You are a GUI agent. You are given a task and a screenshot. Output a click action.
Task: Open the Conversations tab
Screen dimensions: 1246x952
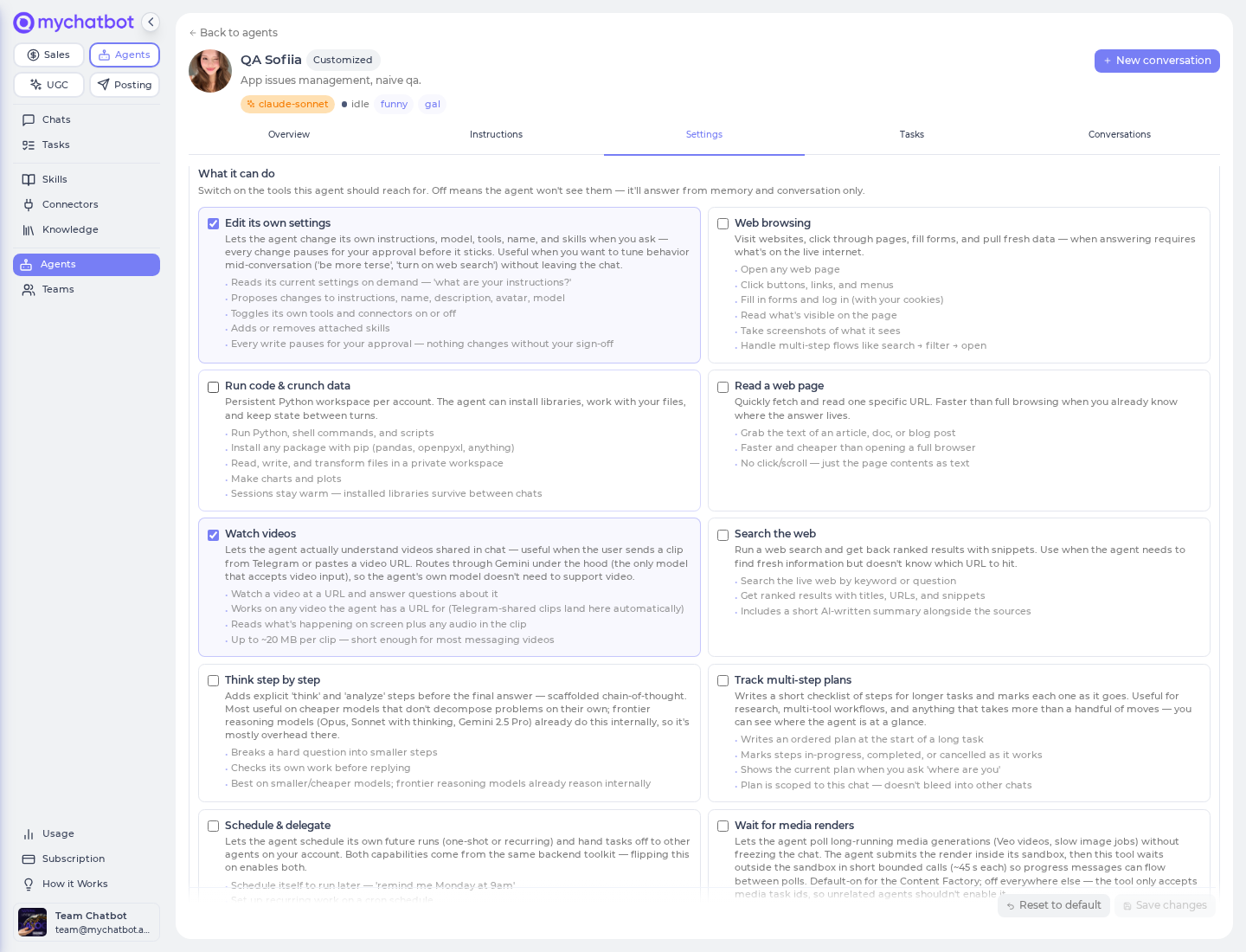click(1120, 134)
